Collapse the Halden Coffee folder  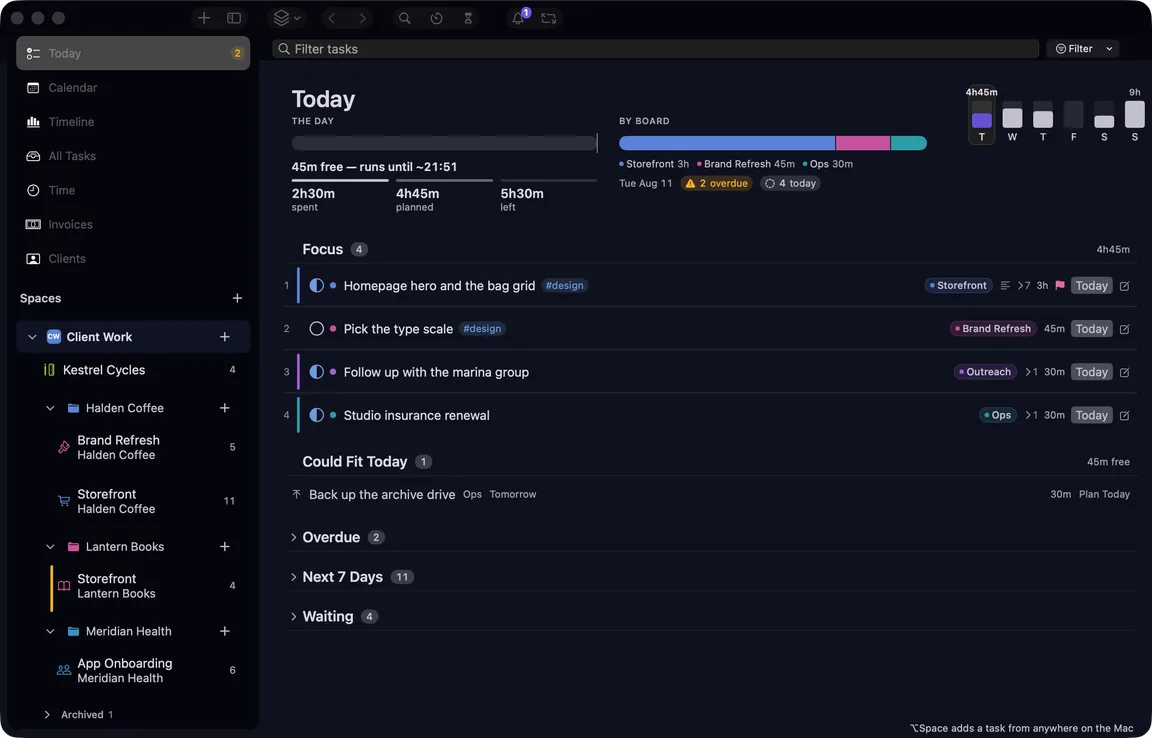(x=50, y=408)
